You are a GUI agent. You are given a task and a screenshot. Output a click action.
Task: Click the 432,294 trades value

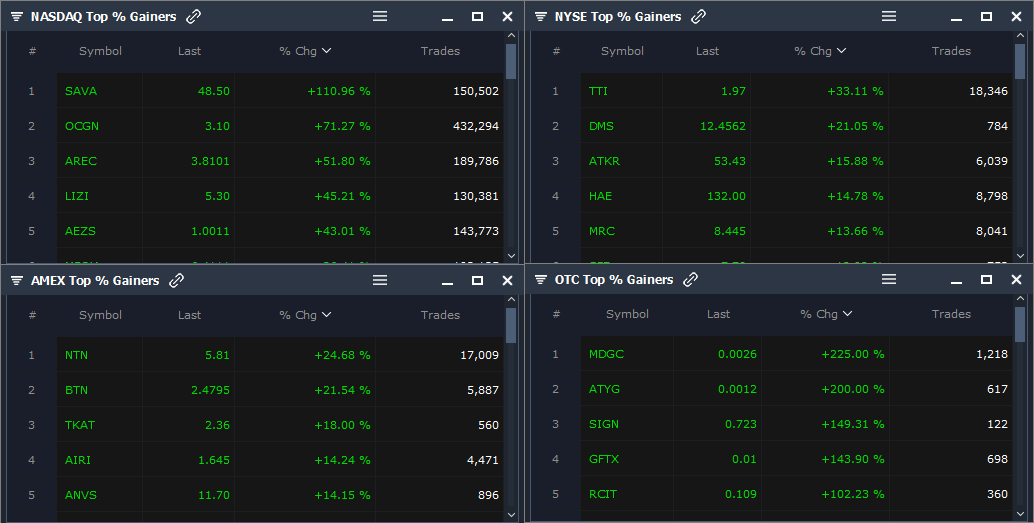[x=475, y=126]
